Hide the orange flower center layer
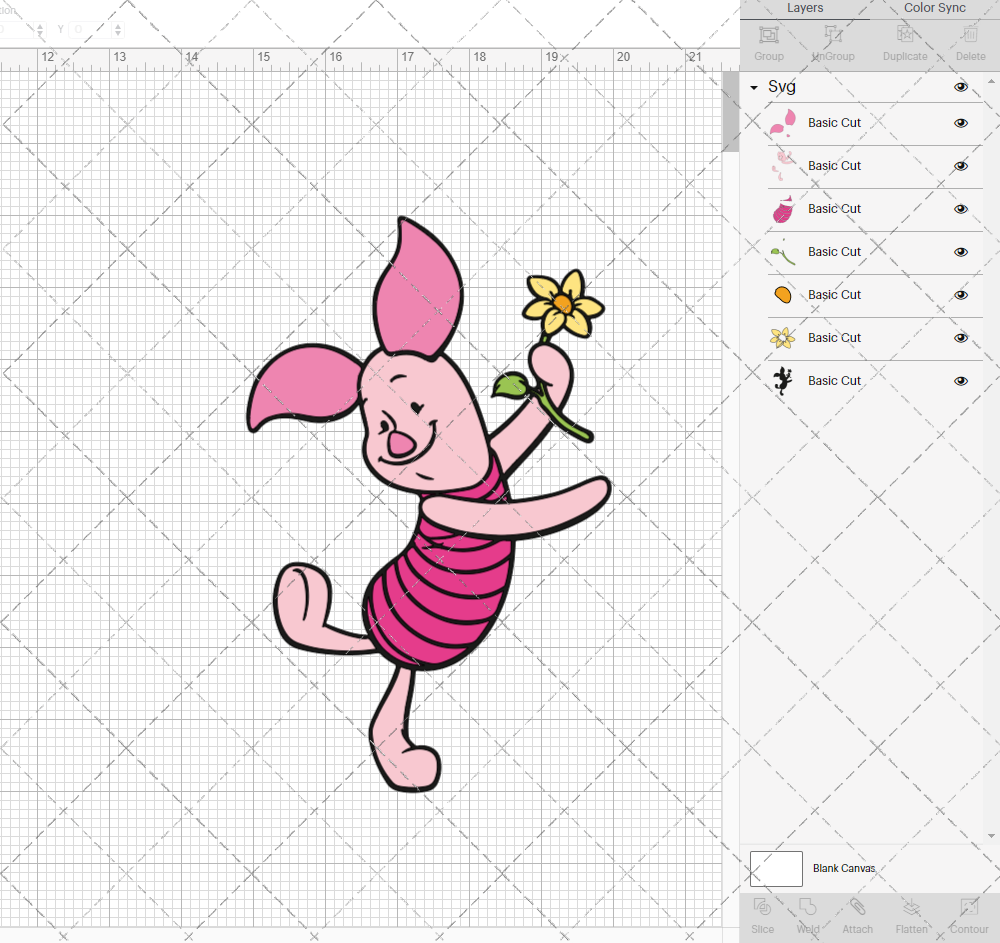Viewport: 1000px width, 943px height. pos(960,295)
